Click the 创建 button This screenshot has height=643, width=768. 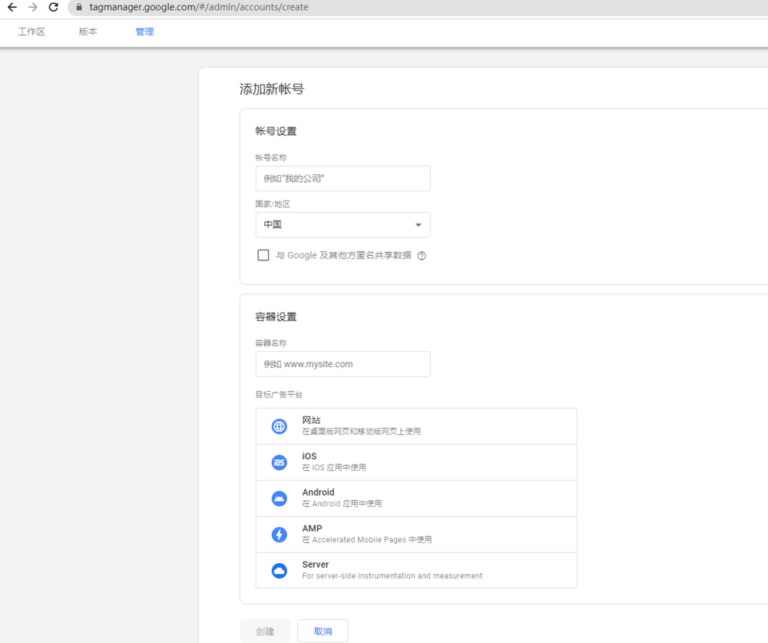click(x=265, y=631)
